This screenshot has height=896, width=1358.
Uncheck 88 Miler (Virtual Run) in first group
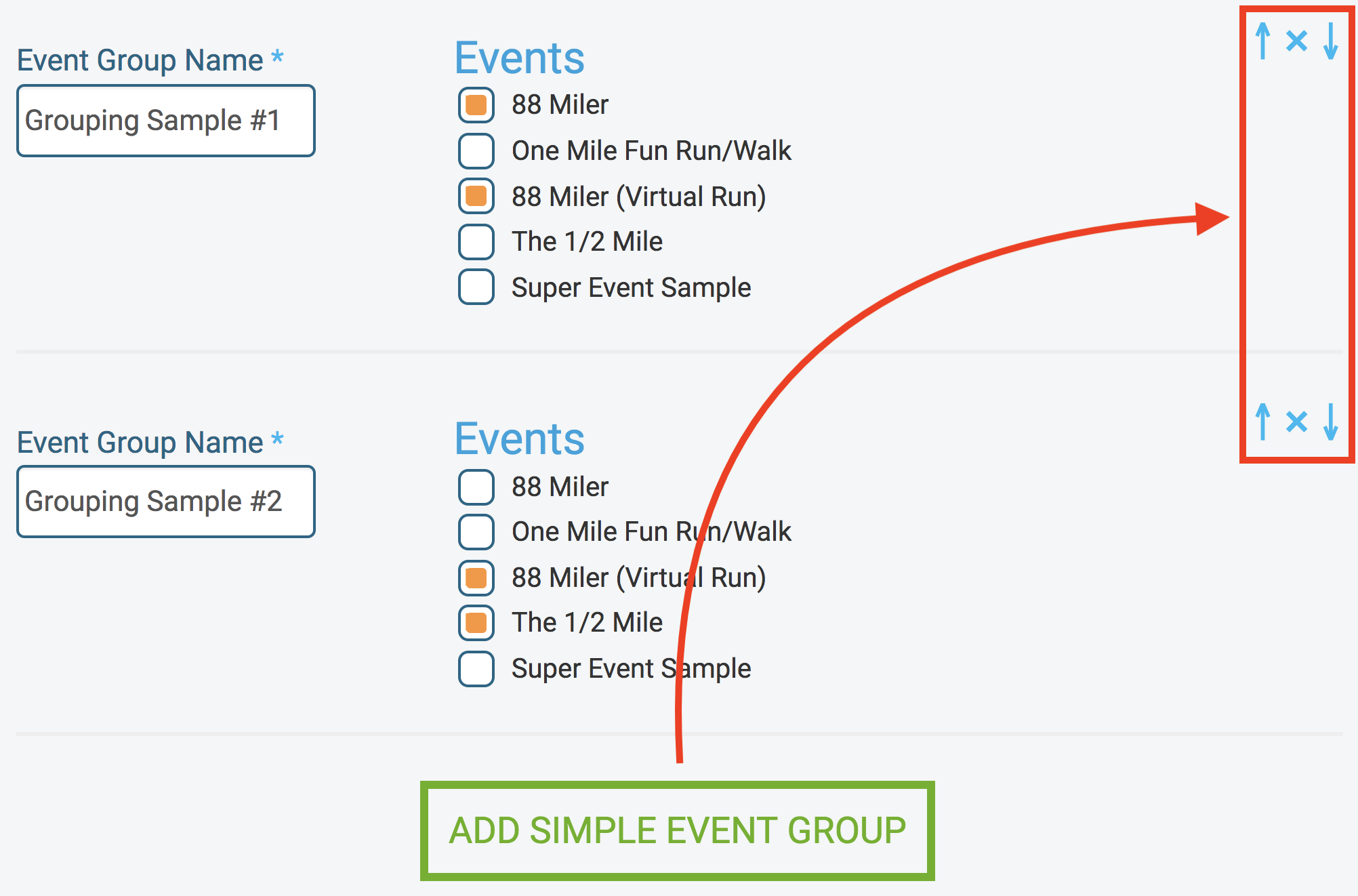click(x=476, y=197)
